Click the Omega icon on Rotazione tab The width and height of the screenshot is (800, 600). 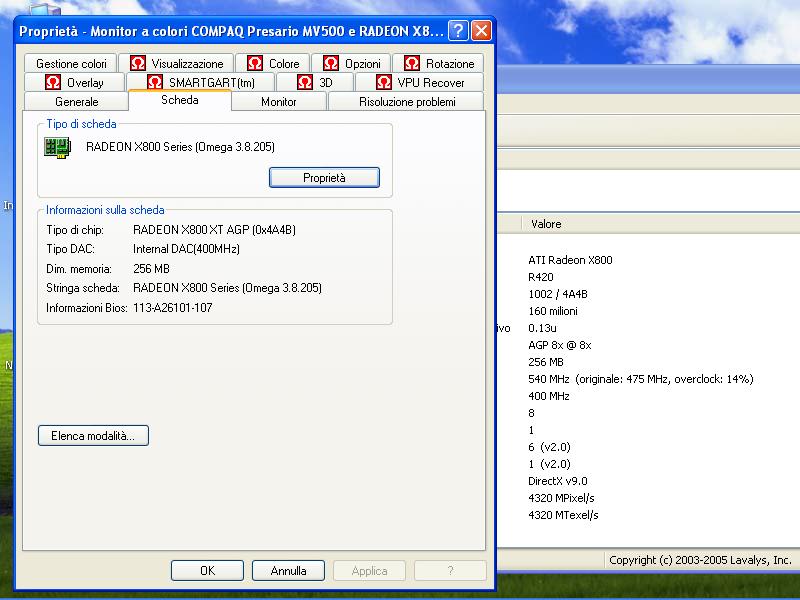(412, 63)
